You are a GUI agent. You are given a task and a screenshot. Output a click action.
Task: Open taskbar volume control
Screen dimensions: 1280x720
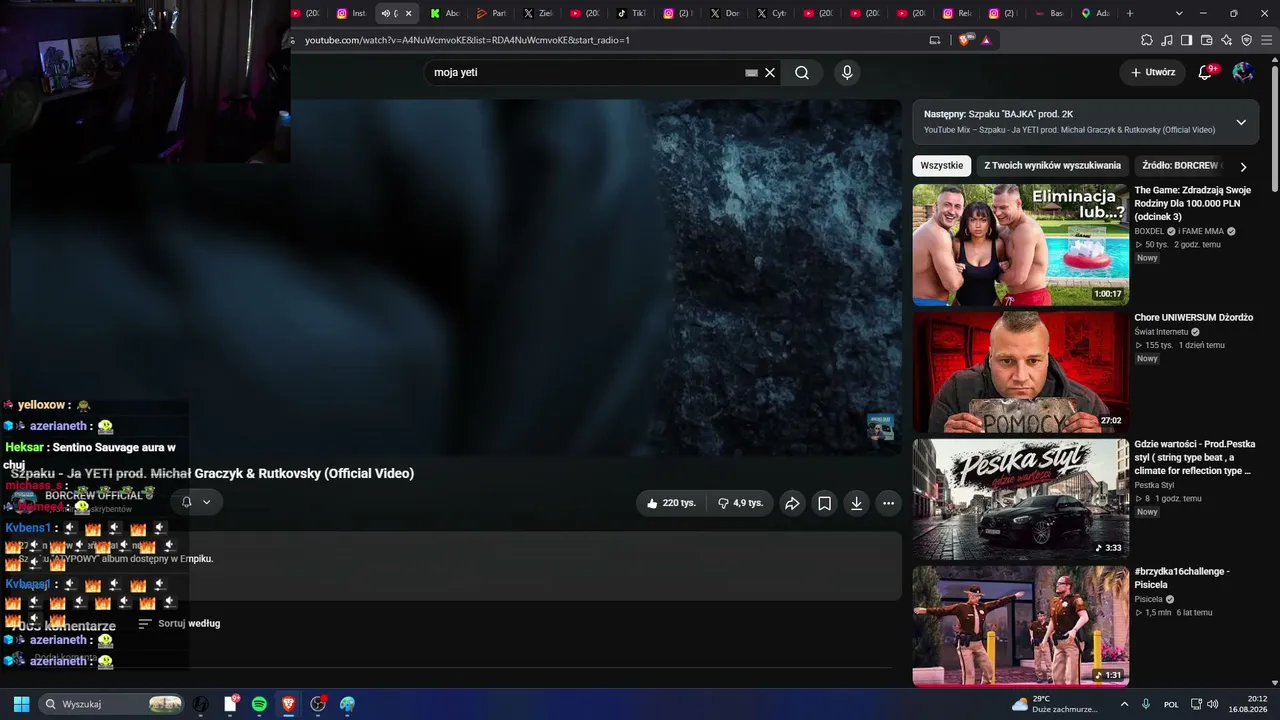[x=1212, y=704]
